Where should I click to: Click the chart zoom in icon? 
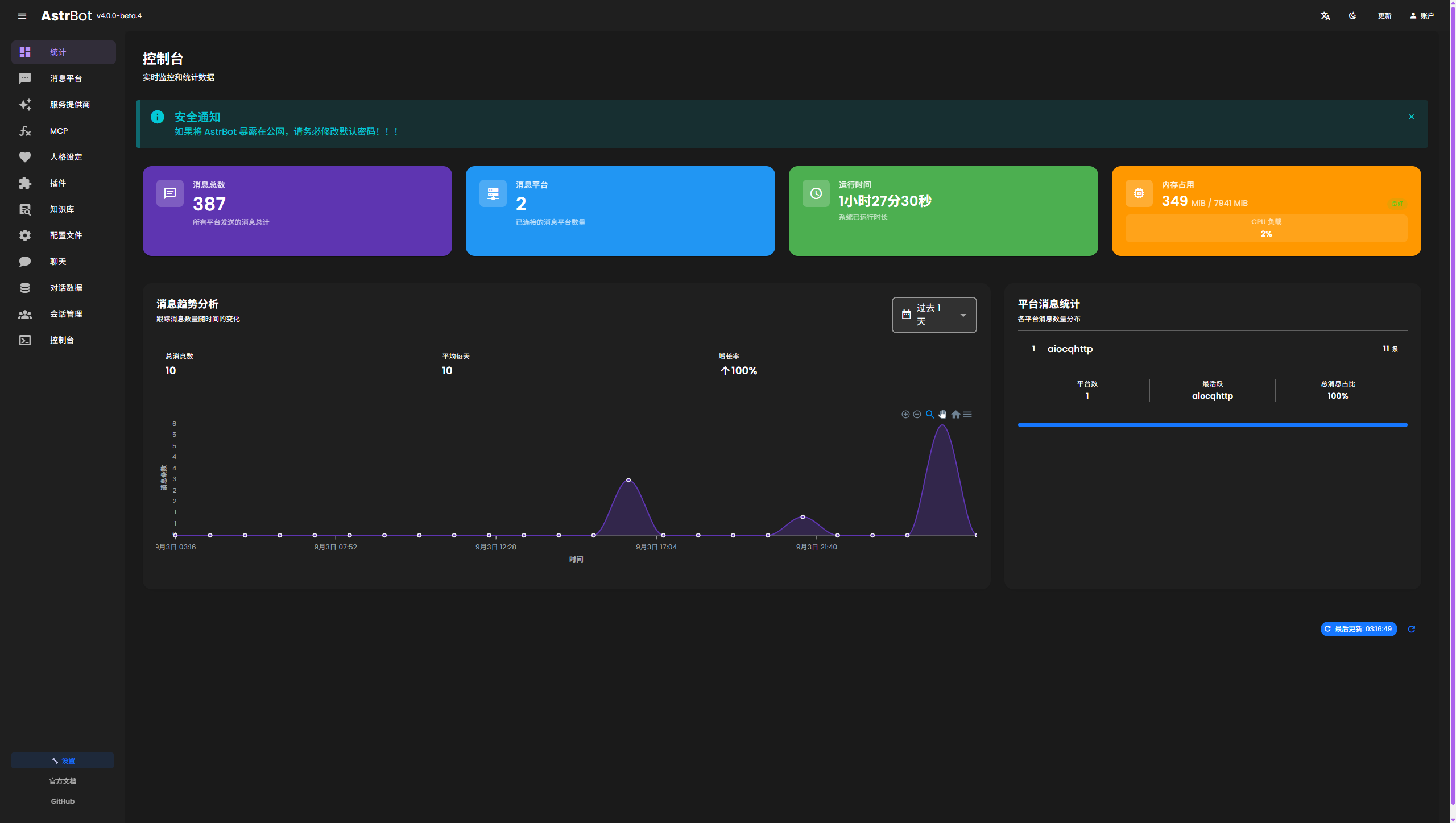(905, 415)
